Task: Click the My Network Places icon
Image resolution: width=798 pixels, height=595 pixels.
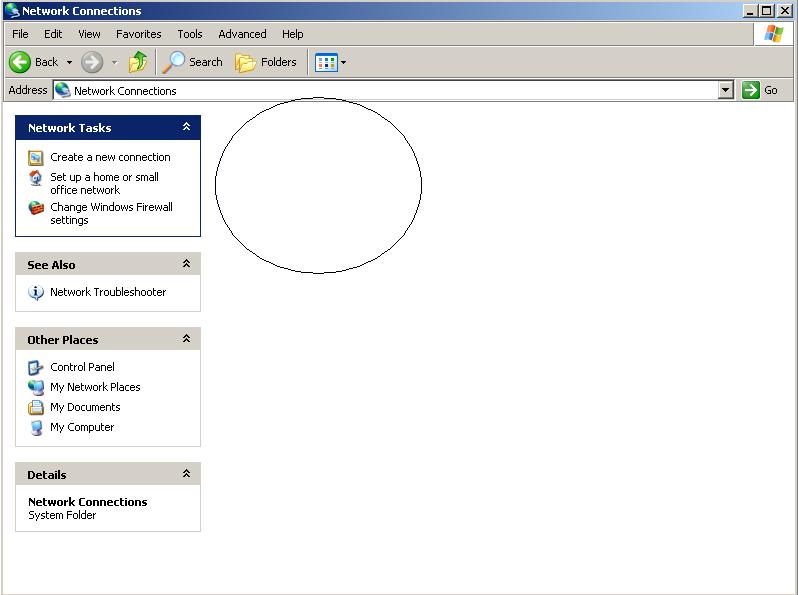Action: point(36,387)
